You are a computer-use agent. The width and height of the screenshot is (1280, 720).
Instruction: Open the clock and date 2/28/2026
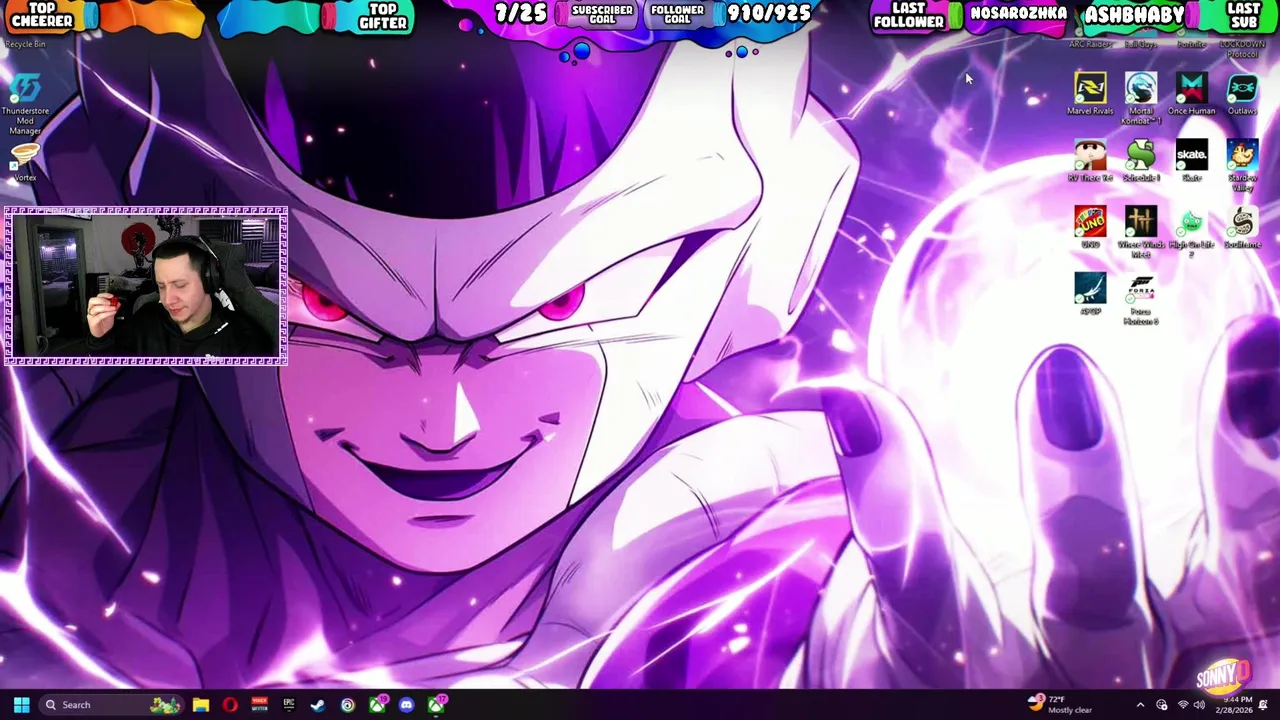(x=1232, y=705)
